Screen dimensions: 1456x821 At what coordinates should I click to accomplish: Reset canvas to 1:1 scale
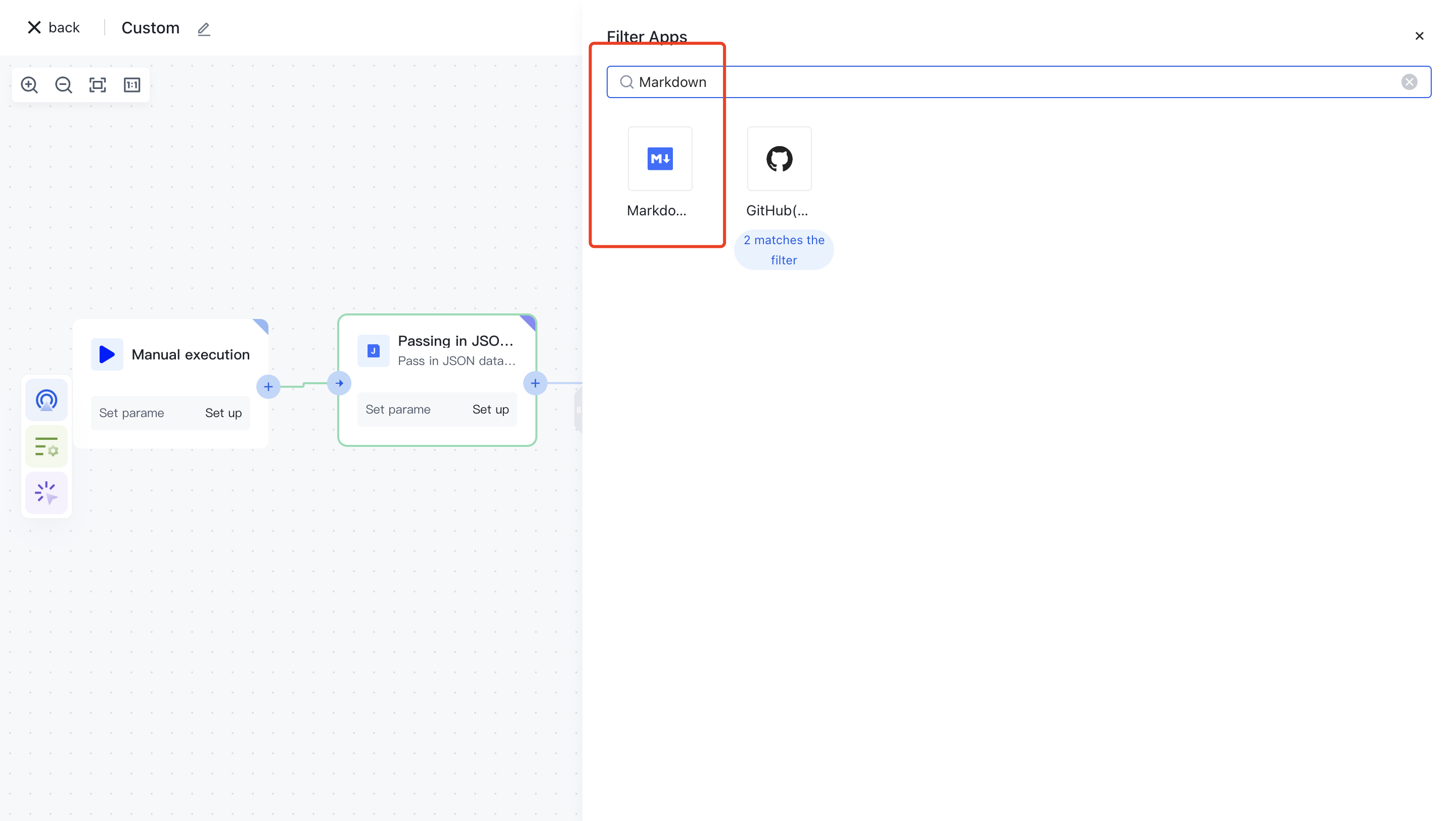tap(131, 85)
